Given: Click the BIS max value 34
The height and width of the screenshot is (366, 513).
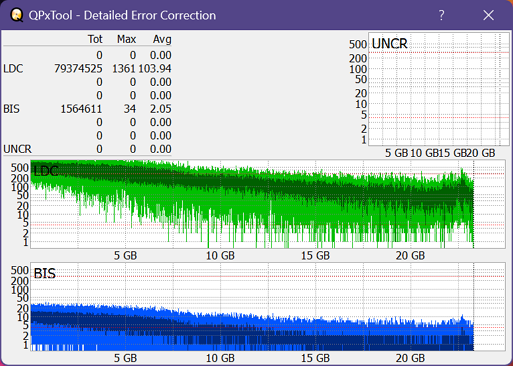Looking at the screenshot, I should point(130,109).
